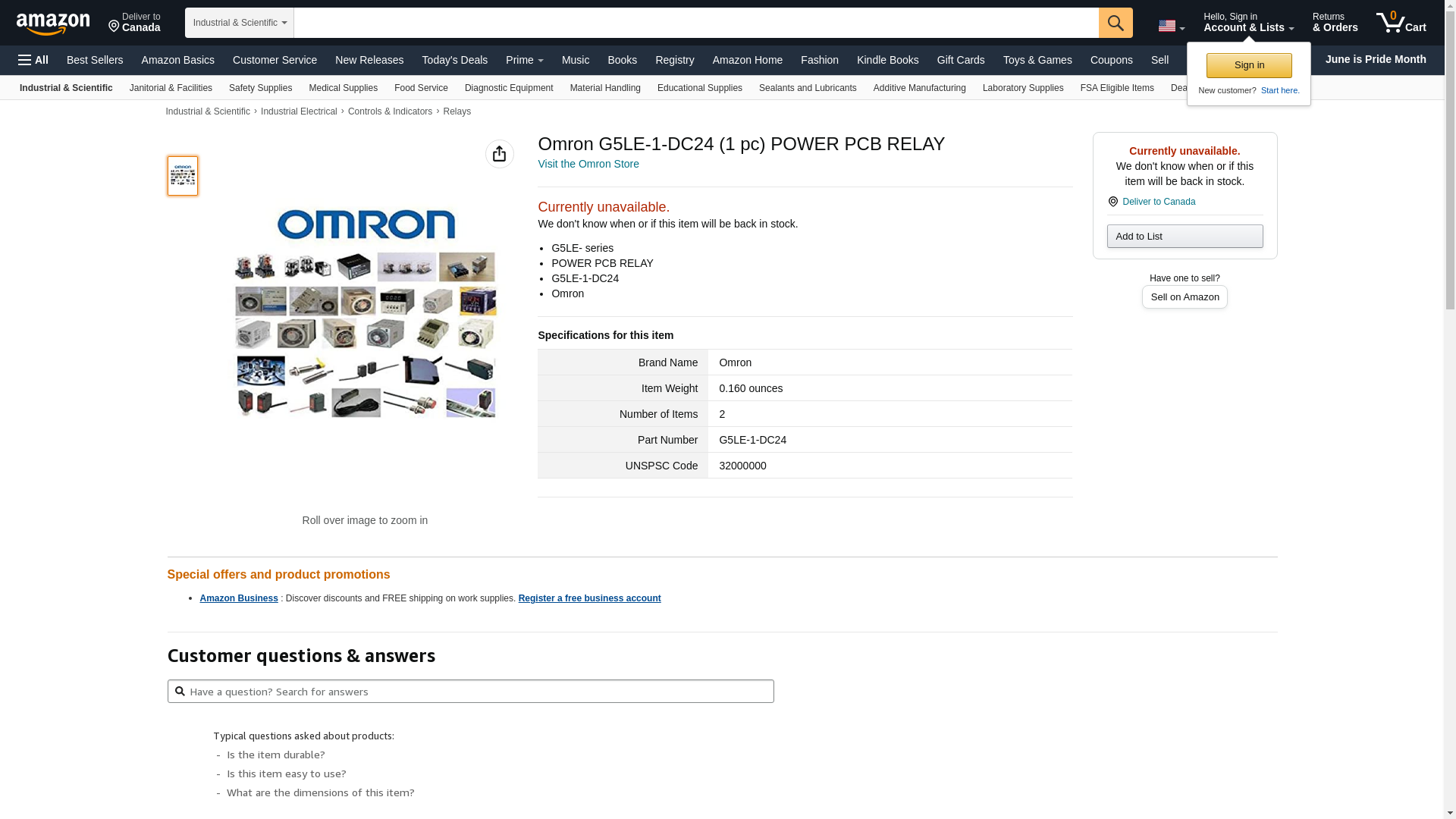Open the US flag language selector
This screenshot has width=1456, height=819.
point(1172,26)
